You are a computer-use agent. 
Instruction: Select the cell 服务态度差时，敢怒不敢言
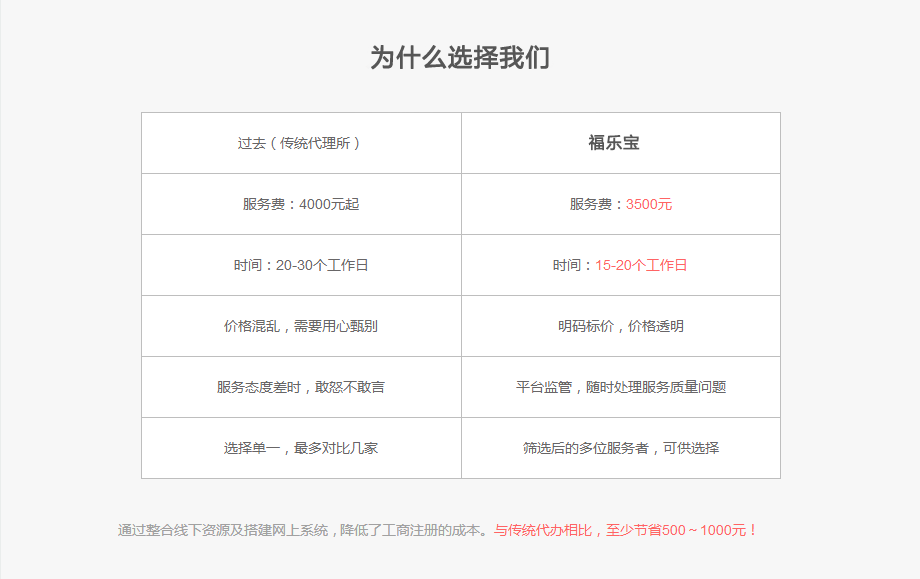click(x=302, y=387)
